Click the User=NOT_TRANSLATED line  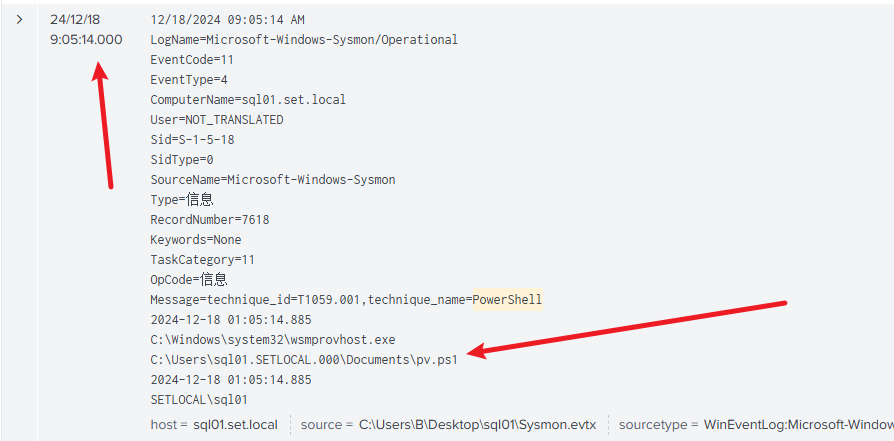[x=217, y=120]
